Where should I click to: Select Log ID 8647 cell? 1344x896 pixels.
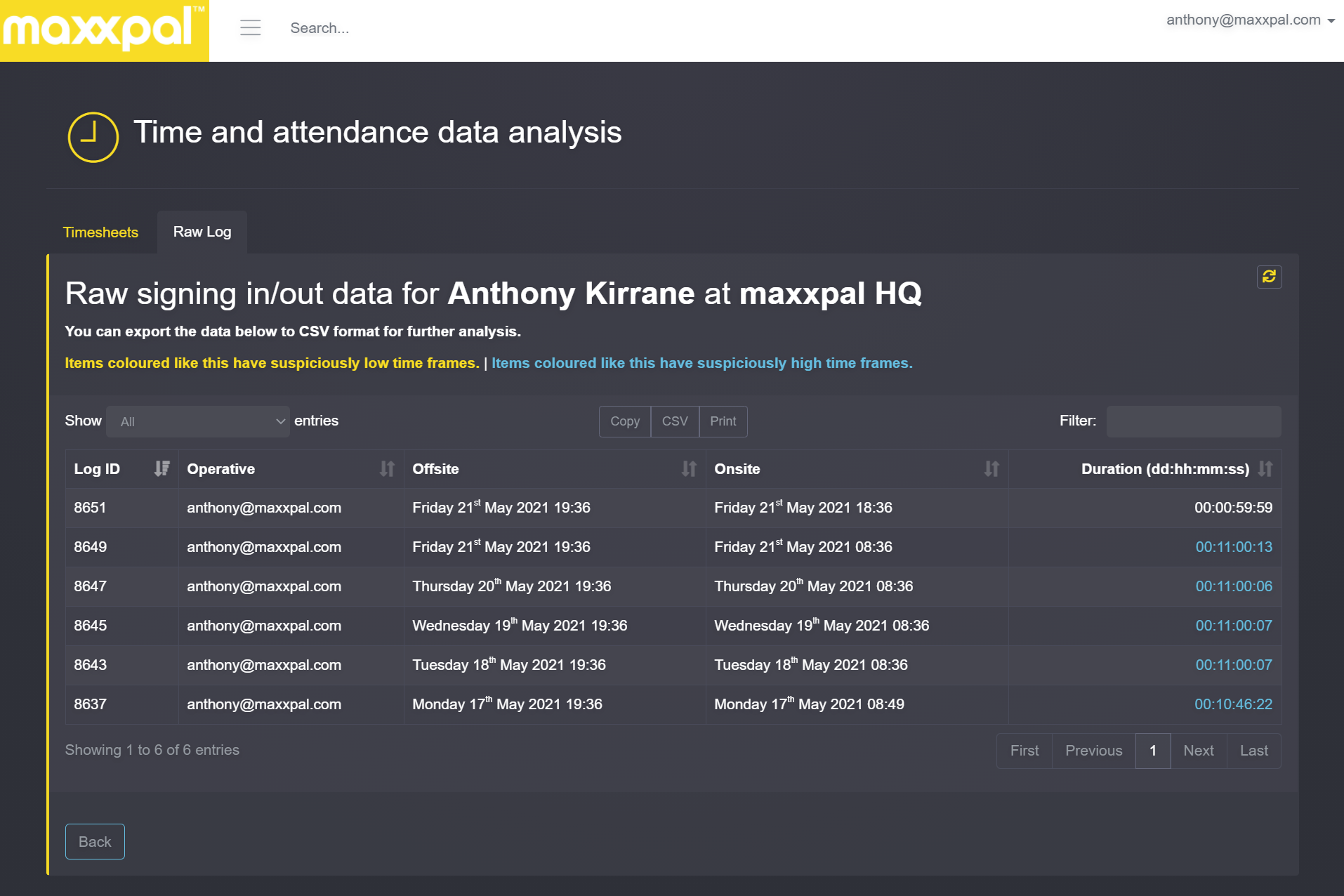point(122,586)
